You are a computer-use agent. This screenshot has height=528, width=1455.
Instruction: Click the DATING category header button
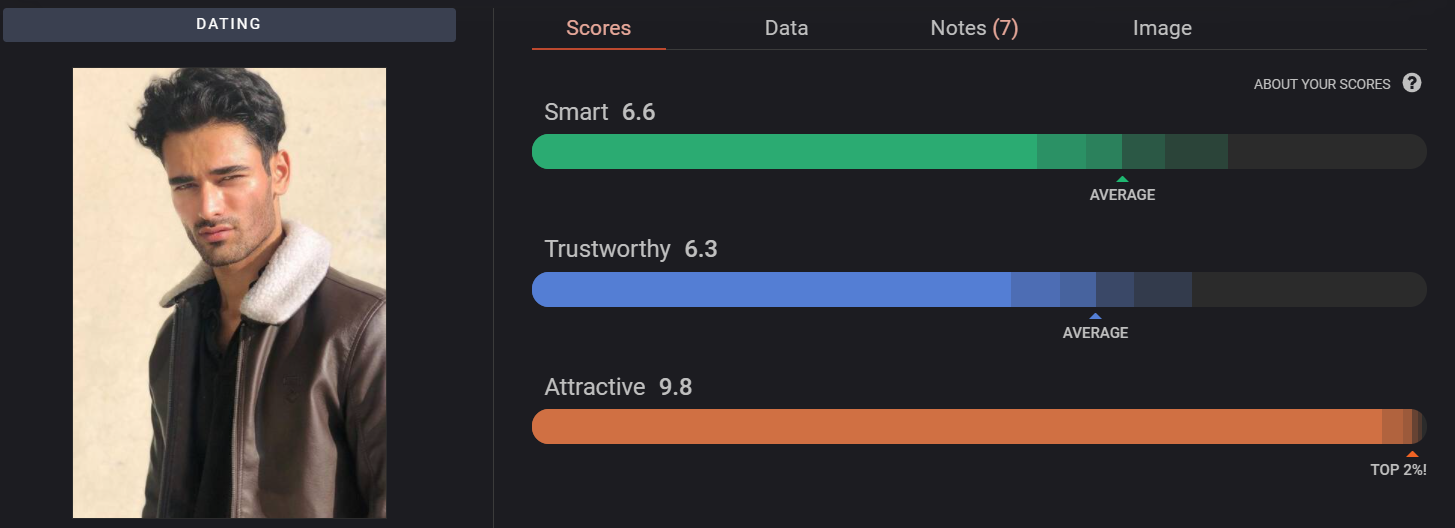point(229,25)
